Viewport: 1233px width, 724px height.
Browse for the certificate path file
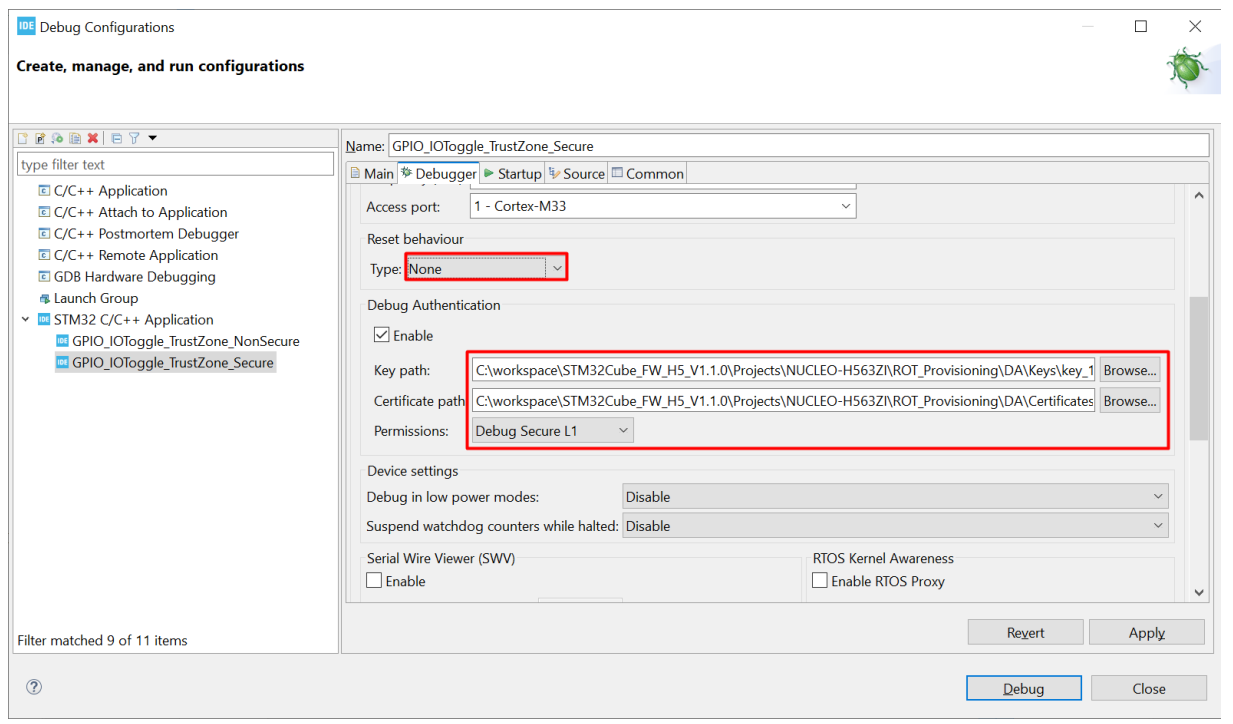point(1130,401)
